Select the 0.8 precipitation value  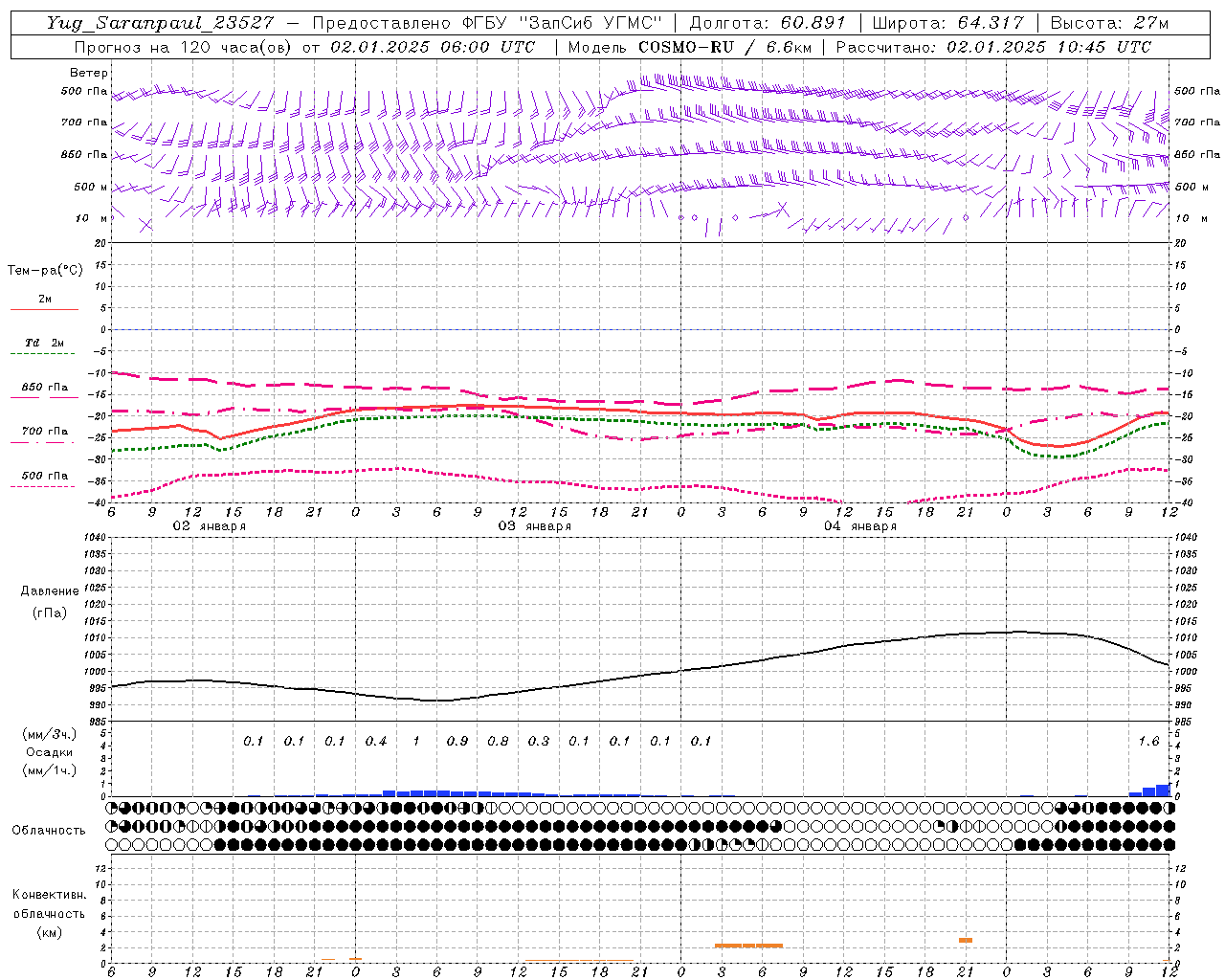pyautogui.click(x=498, y=742)
